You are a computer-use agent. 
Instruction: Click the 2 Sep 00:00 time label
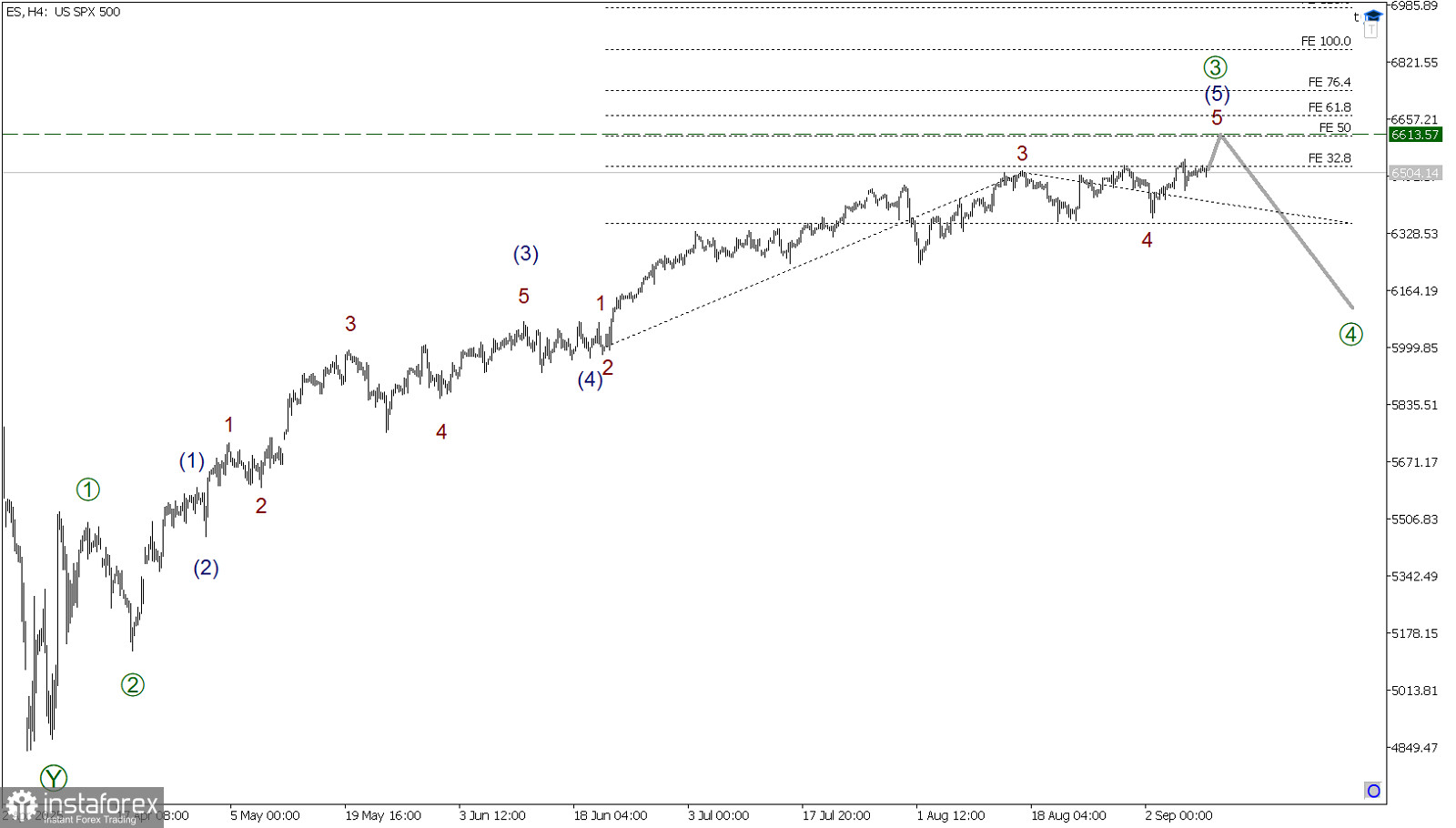tap(1178, 815)
